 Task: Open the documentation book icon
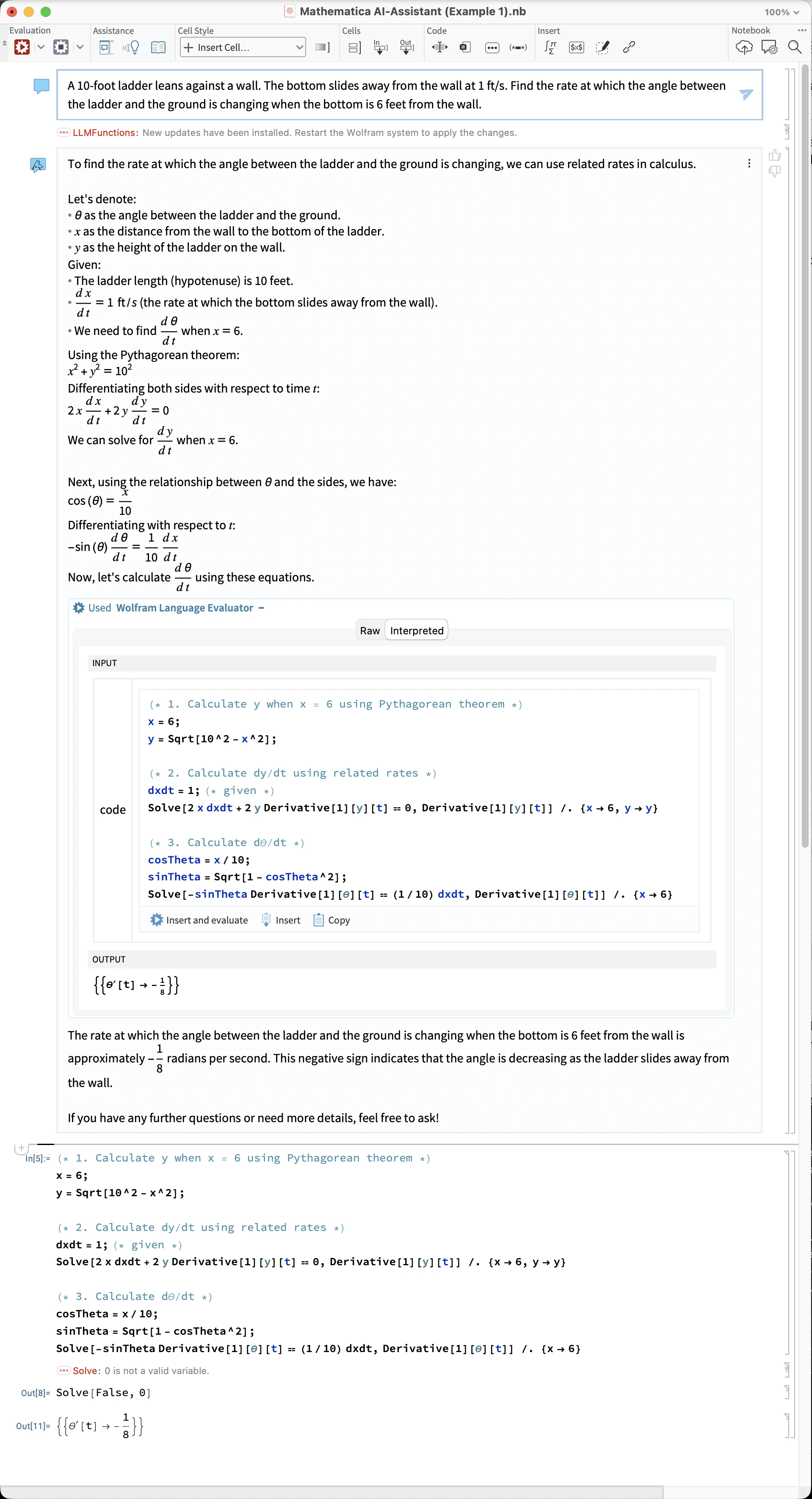point(158,47)
